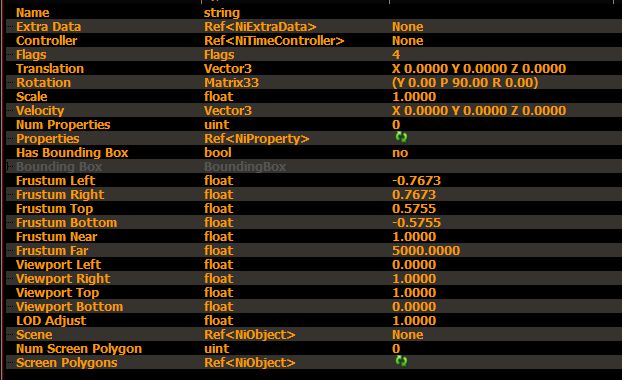622x380 pixels.
Task: Select the LOD Adjust value
Action: pos(414,321)
